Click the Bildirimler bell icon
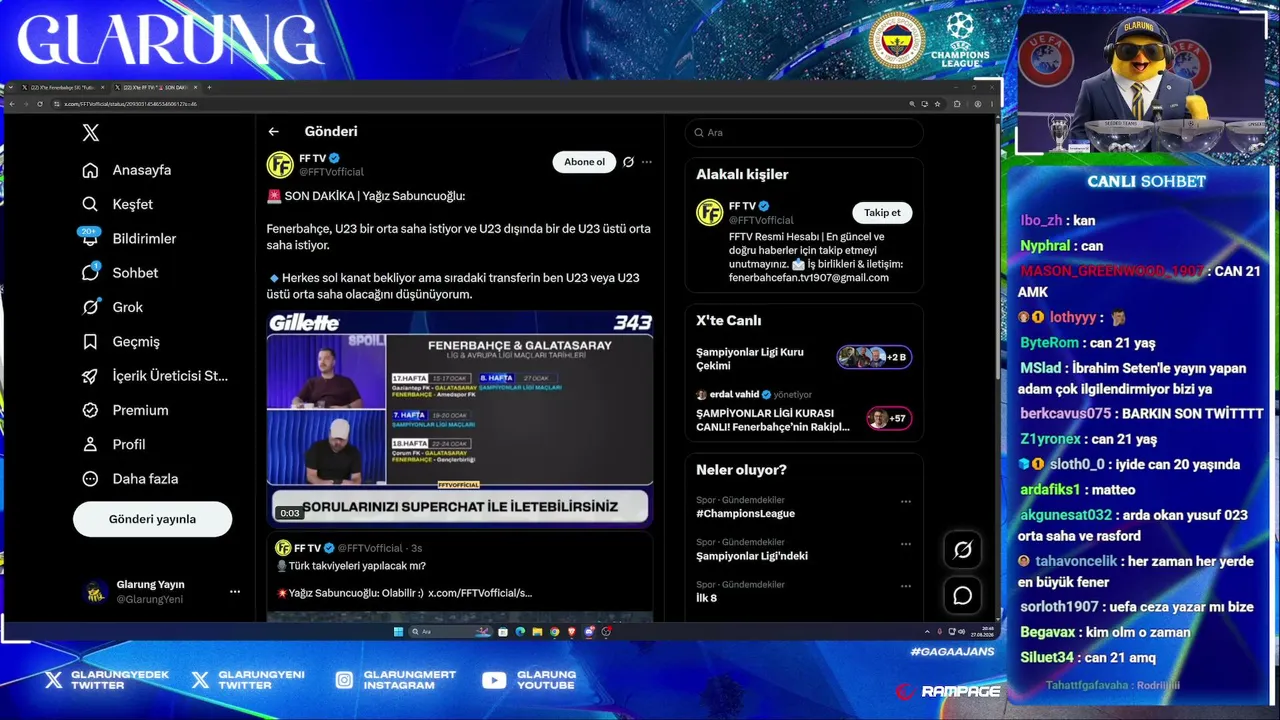 (91, 238)
